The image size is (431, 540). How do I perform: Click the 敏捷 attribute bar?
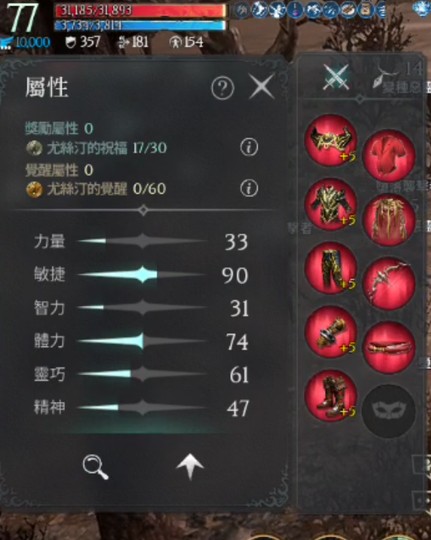pyautogui.click(x=142, y=275)
